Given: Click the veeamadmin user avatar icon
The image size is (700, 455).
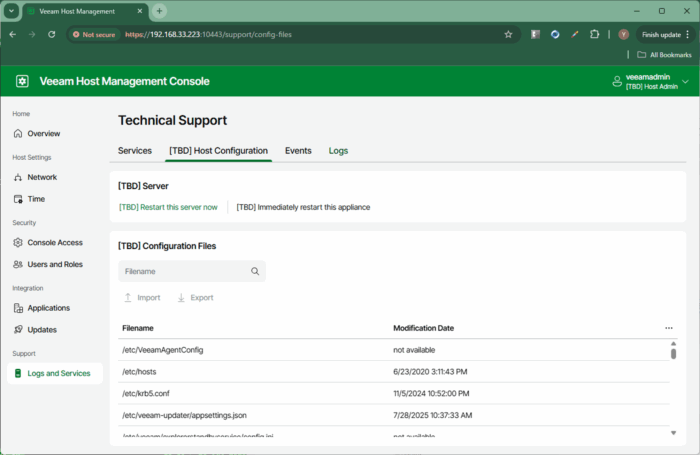Looking at the screenshot, I should pyautogui.click(x=617, y=81).
